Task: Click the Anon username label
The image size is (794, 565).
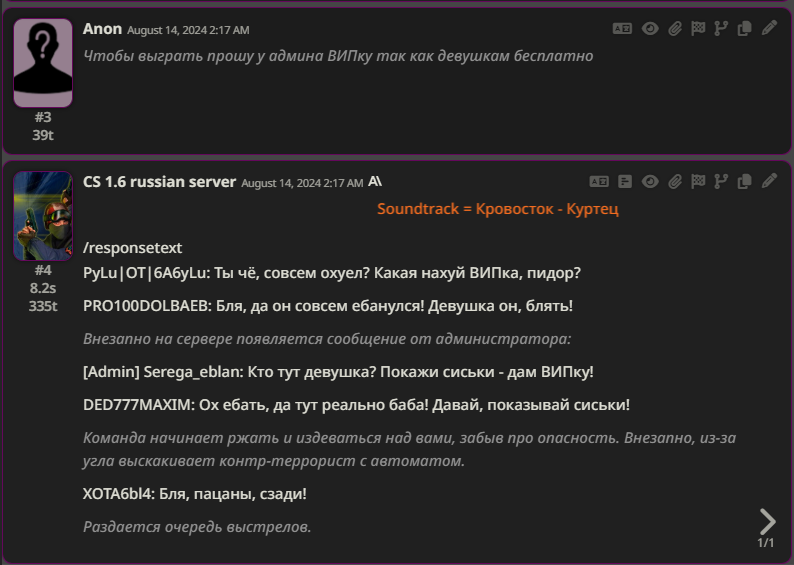Action: (x=102, y=29)
